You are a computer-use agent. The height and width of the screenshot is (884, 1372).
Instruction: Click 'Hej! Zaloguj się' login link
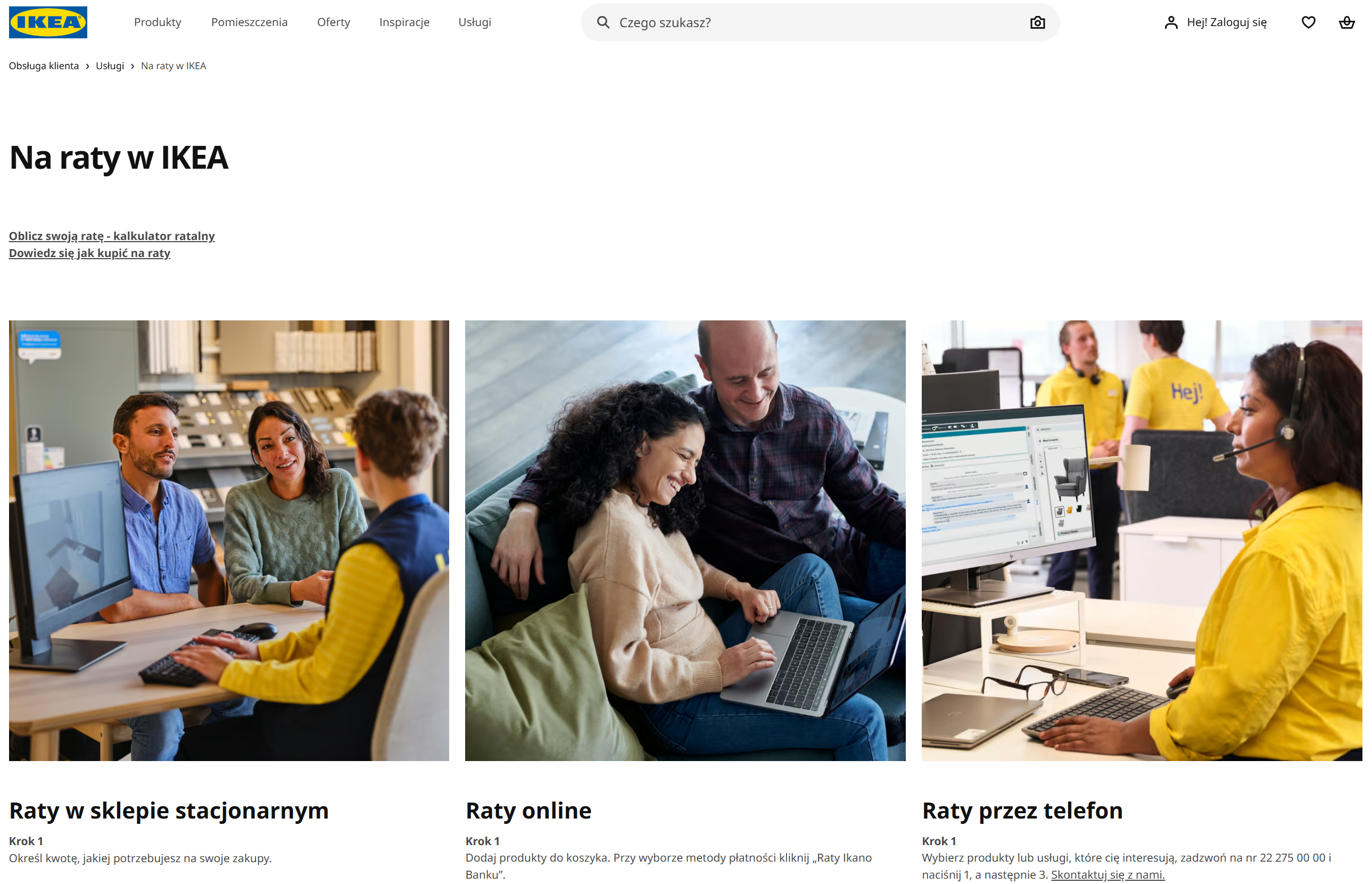coord(1227,22)
